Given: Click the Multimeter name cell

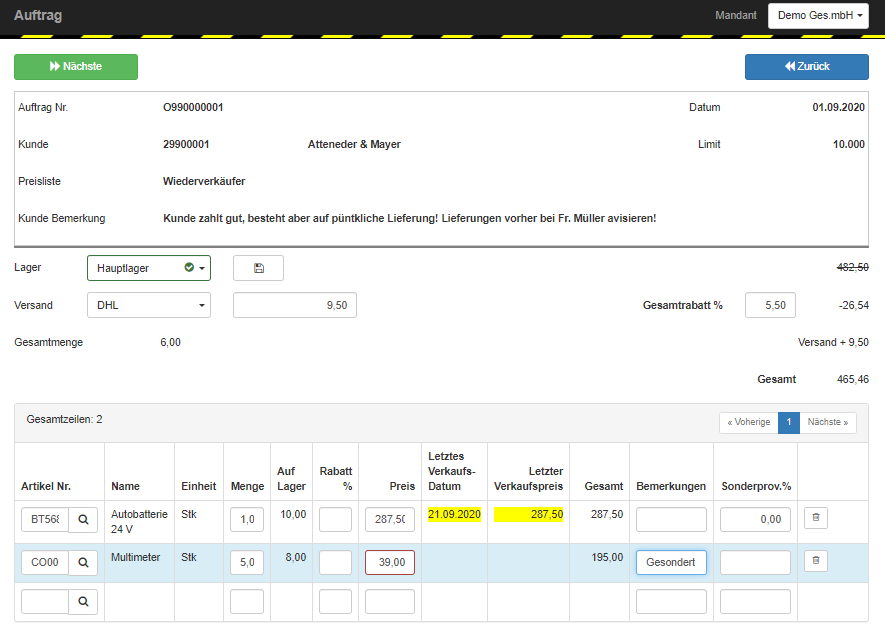Looking at the screenshot, I should (135, 557).
